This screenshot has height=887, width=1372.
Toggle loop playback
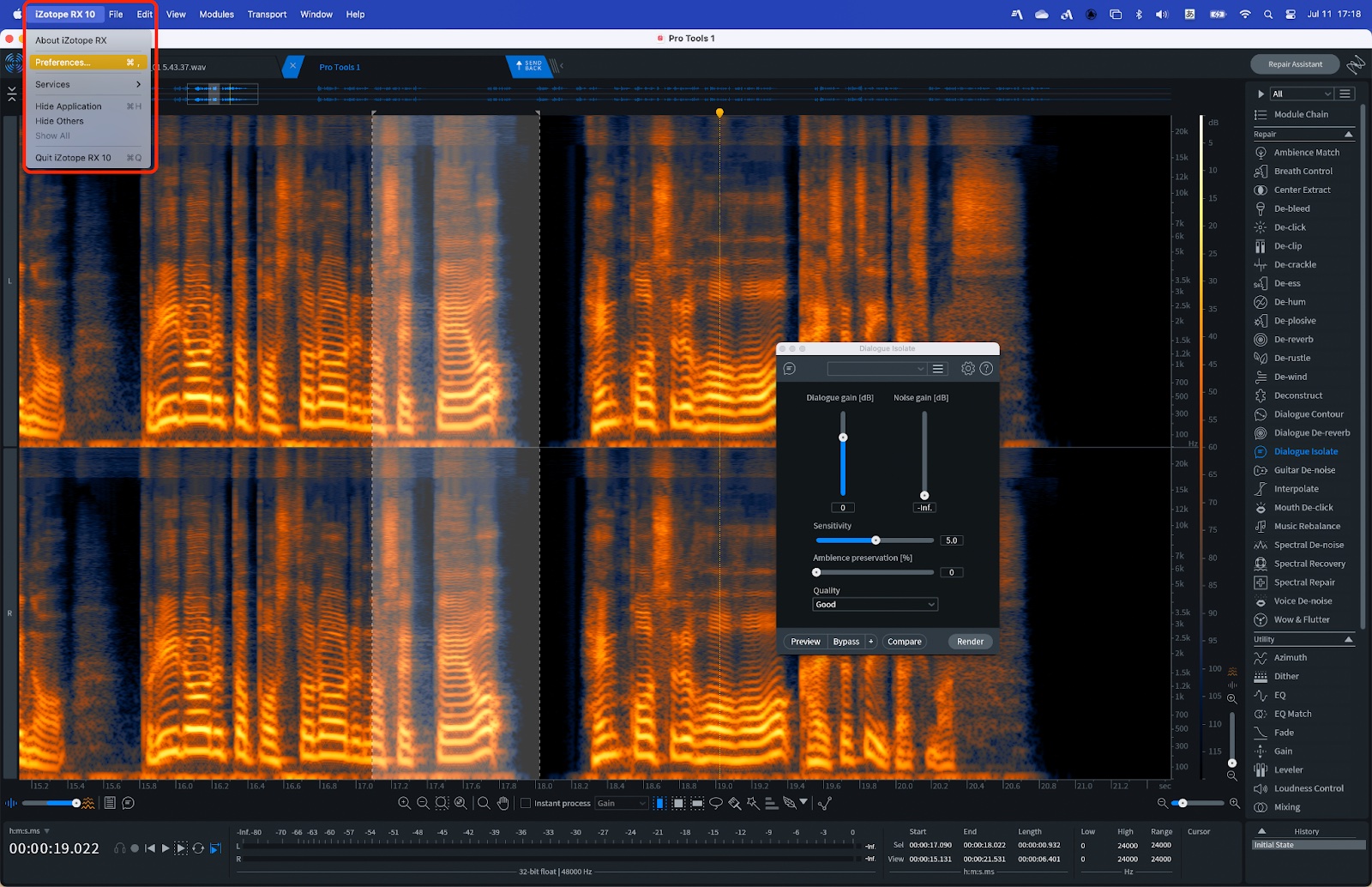click(x=198, y=848)
